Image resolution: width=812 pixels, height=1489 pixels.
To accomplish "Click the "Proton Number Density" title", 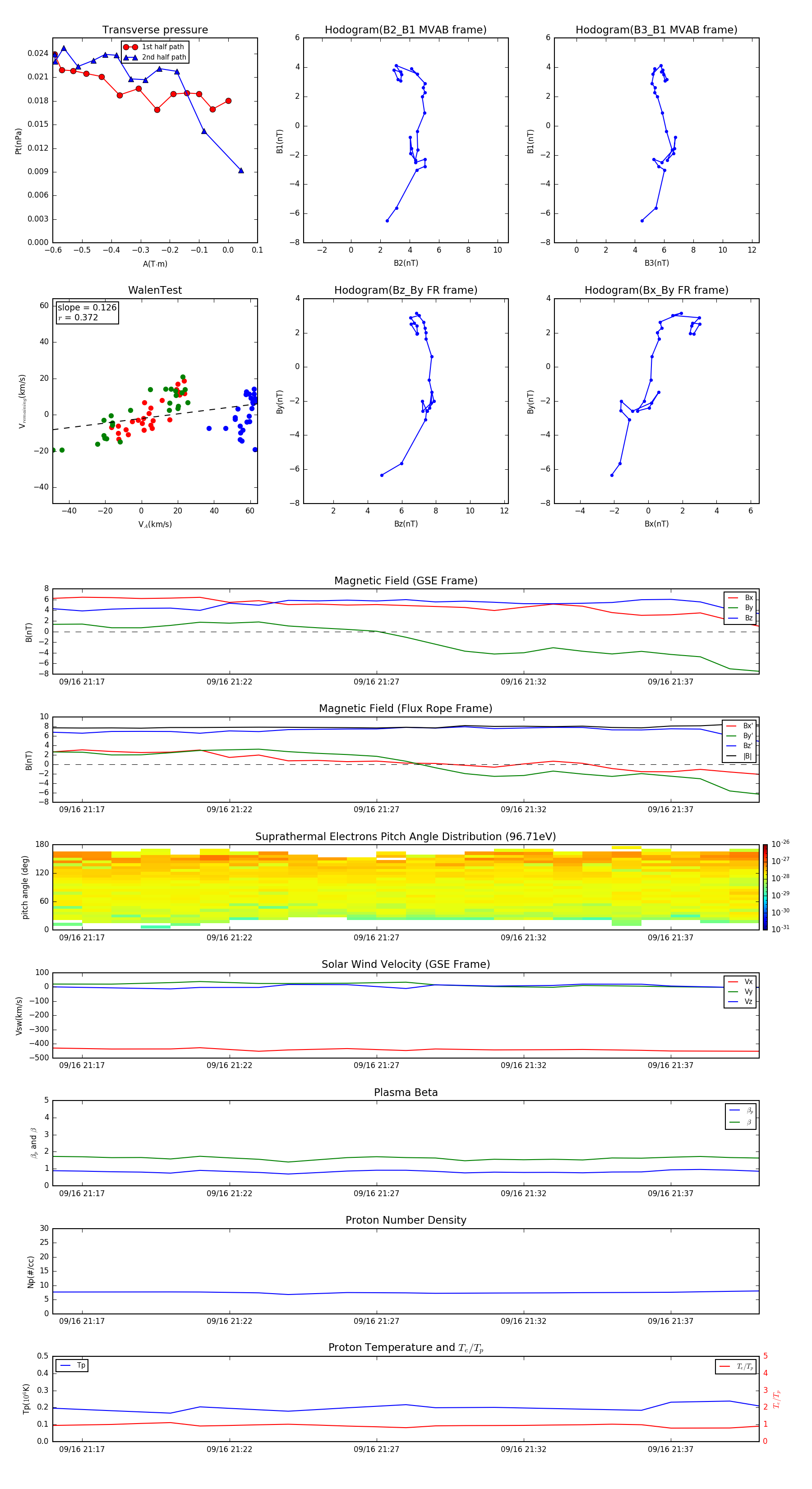I will click(406, 1220).
